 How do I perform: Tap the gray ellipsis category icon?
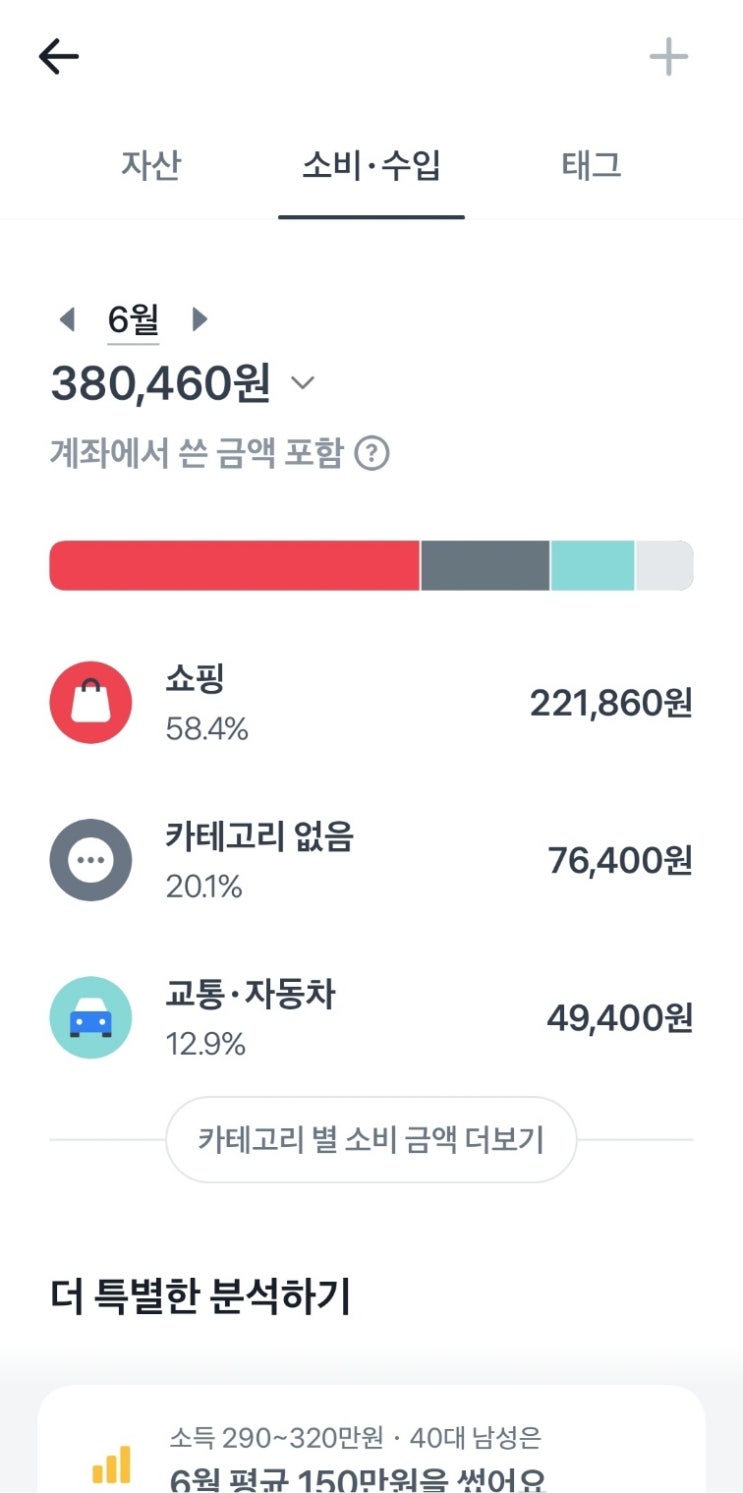point(90,860)
